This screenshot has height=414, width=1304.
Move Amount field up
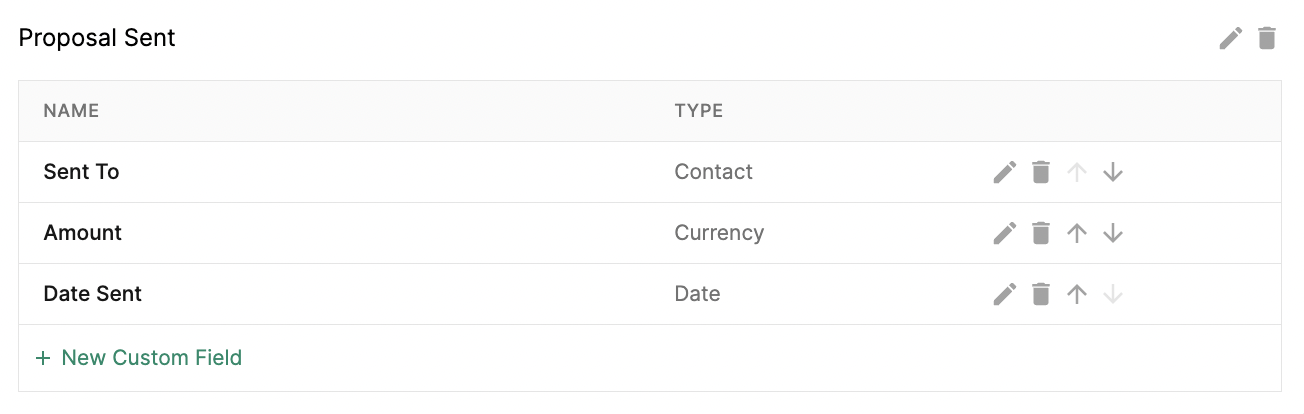[1077, 233]
